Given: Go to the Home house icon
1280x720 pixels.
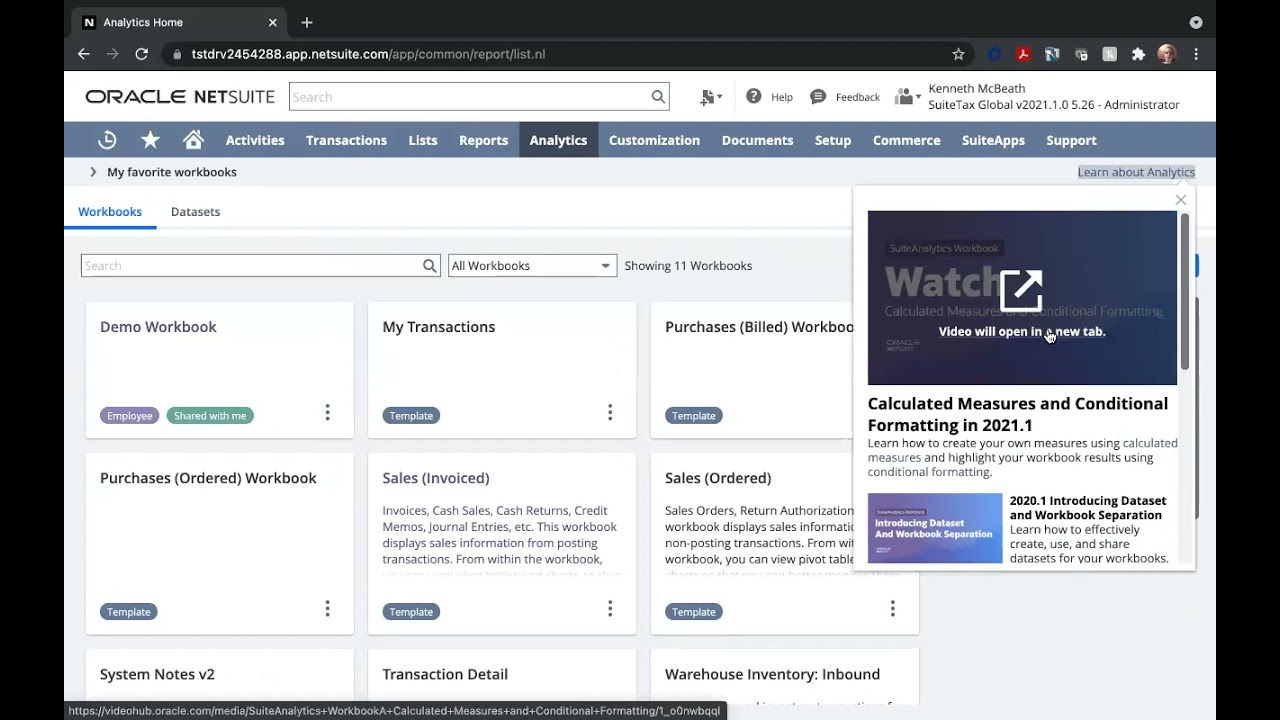Looking at the screenshot, I should [193, 140].
